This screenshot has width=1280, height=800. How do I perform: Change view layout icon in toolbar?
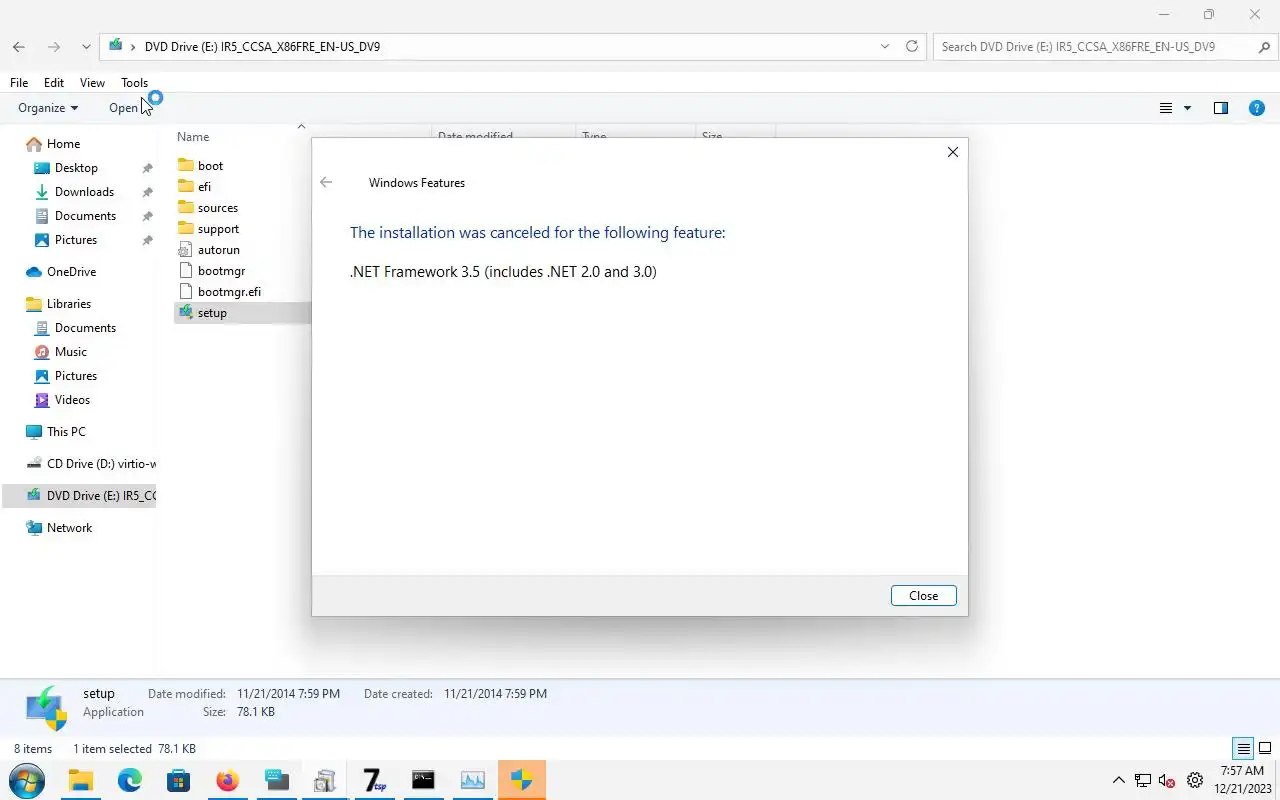coord(1166,108)
